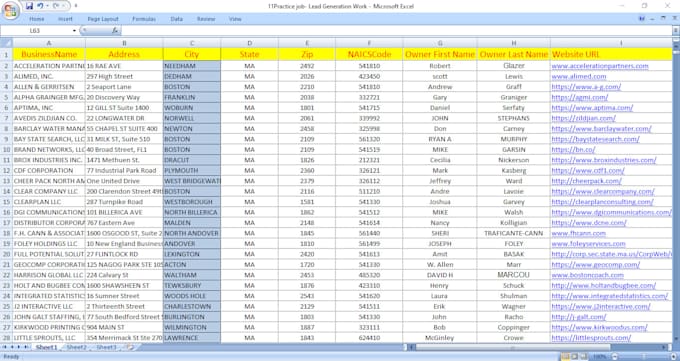Open the Office Button menu
The image size is (680, 361).
click(10, 10)
